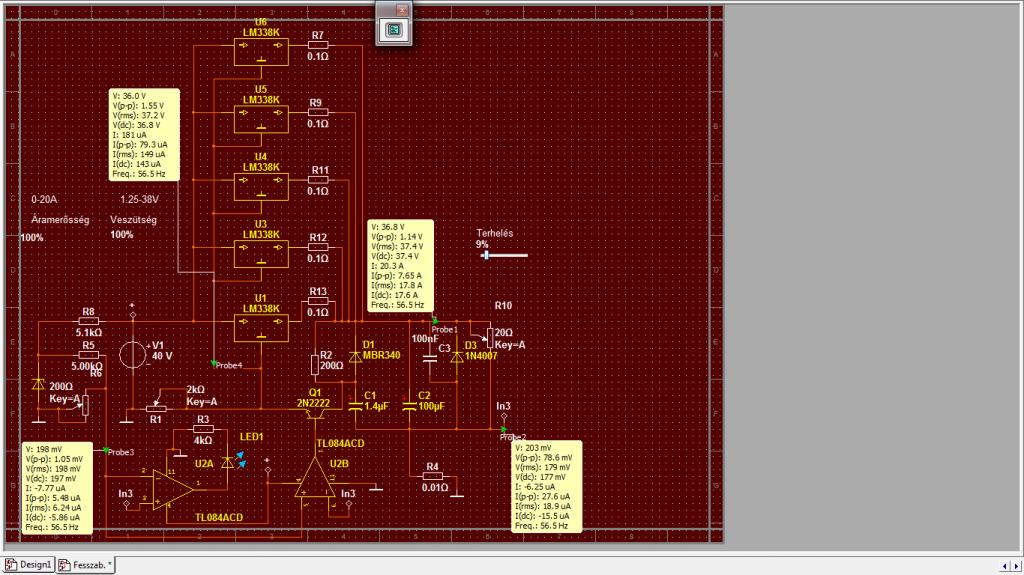Click the cyan icon in floating toolbar
1024x575 pixels.
[x=394, y=30]
